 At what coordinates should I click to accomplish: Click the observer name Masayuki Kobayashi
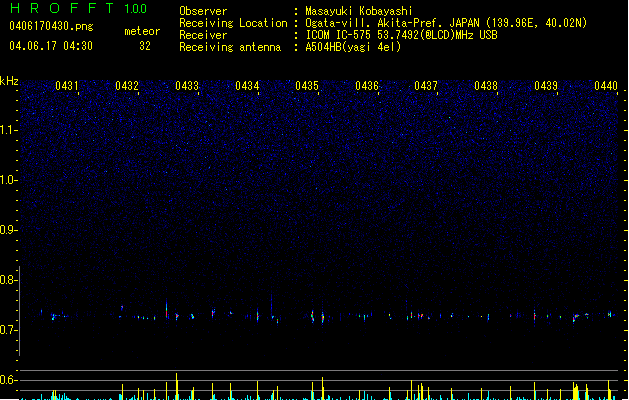click(x=359, y=11)
